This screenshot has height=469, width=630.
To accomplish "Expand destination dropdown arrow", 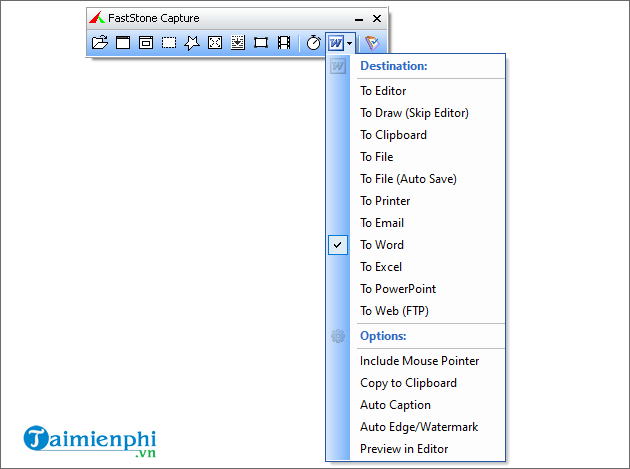I will click(x=350, y=43).
